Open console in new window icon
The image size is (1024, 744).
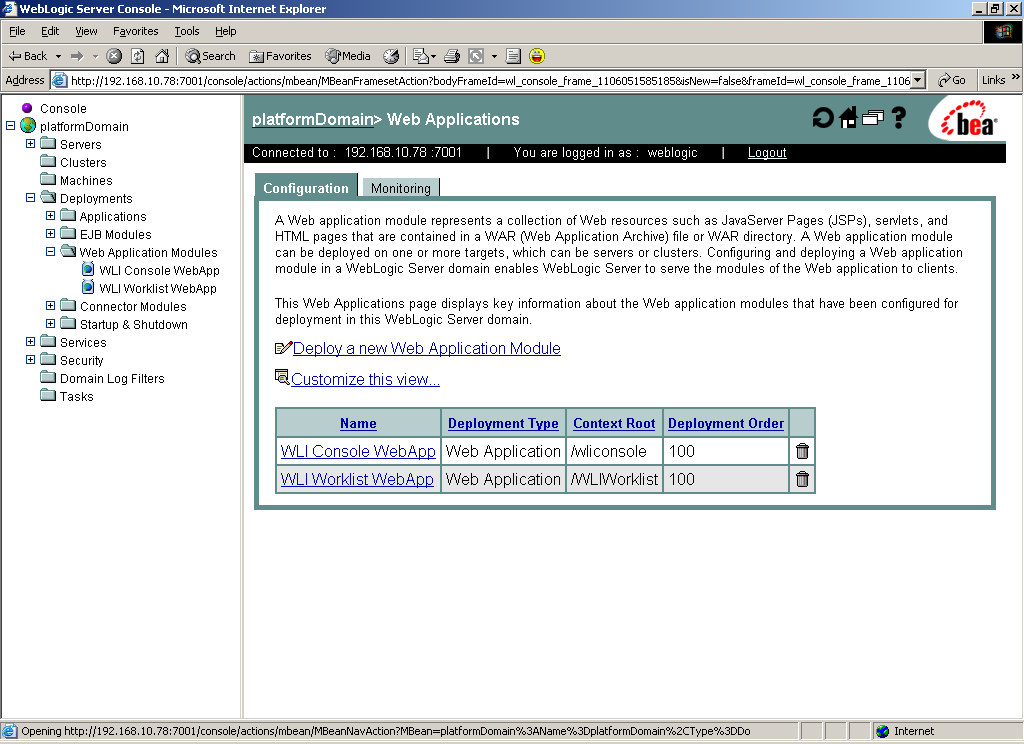[872, 118]
